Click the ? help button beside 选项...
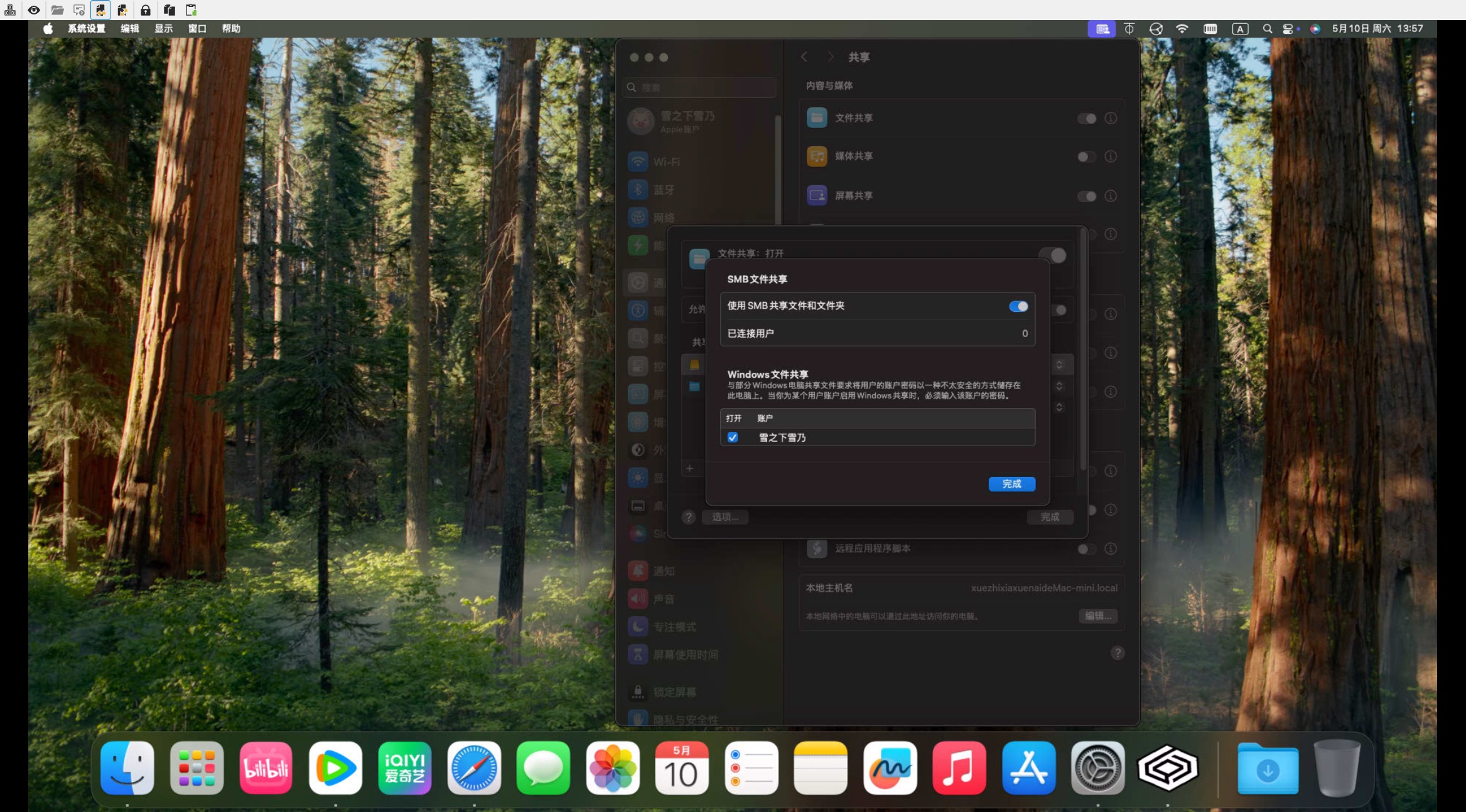Viewport: 1466px width, 812px height. point(689,517)
